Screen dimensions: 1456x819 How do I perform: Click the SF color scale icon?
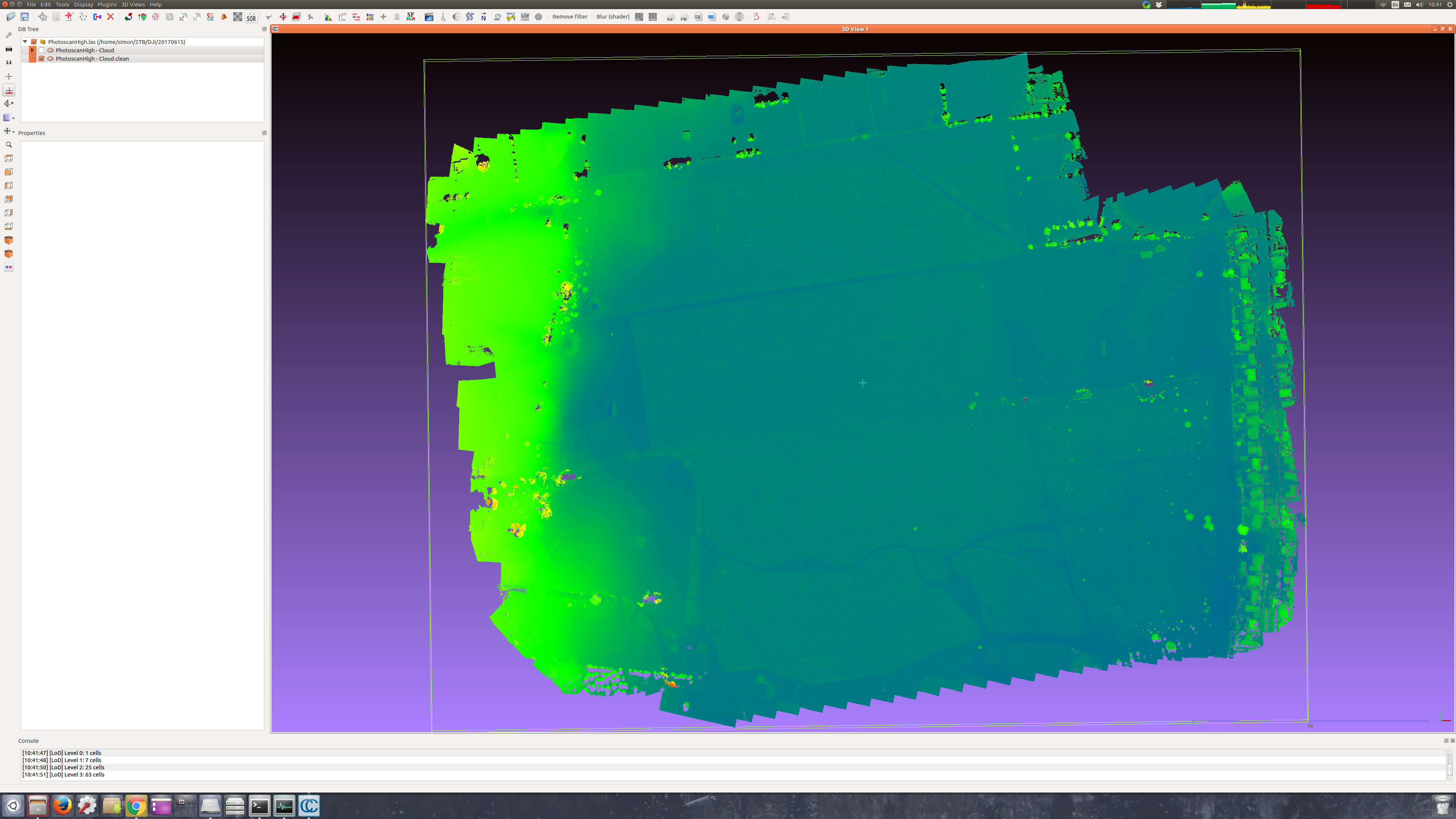411,17
